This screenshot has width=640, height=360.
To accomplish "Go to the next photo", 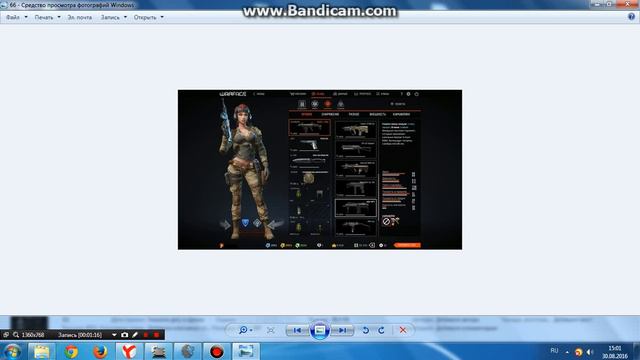I will click(342, 330).
